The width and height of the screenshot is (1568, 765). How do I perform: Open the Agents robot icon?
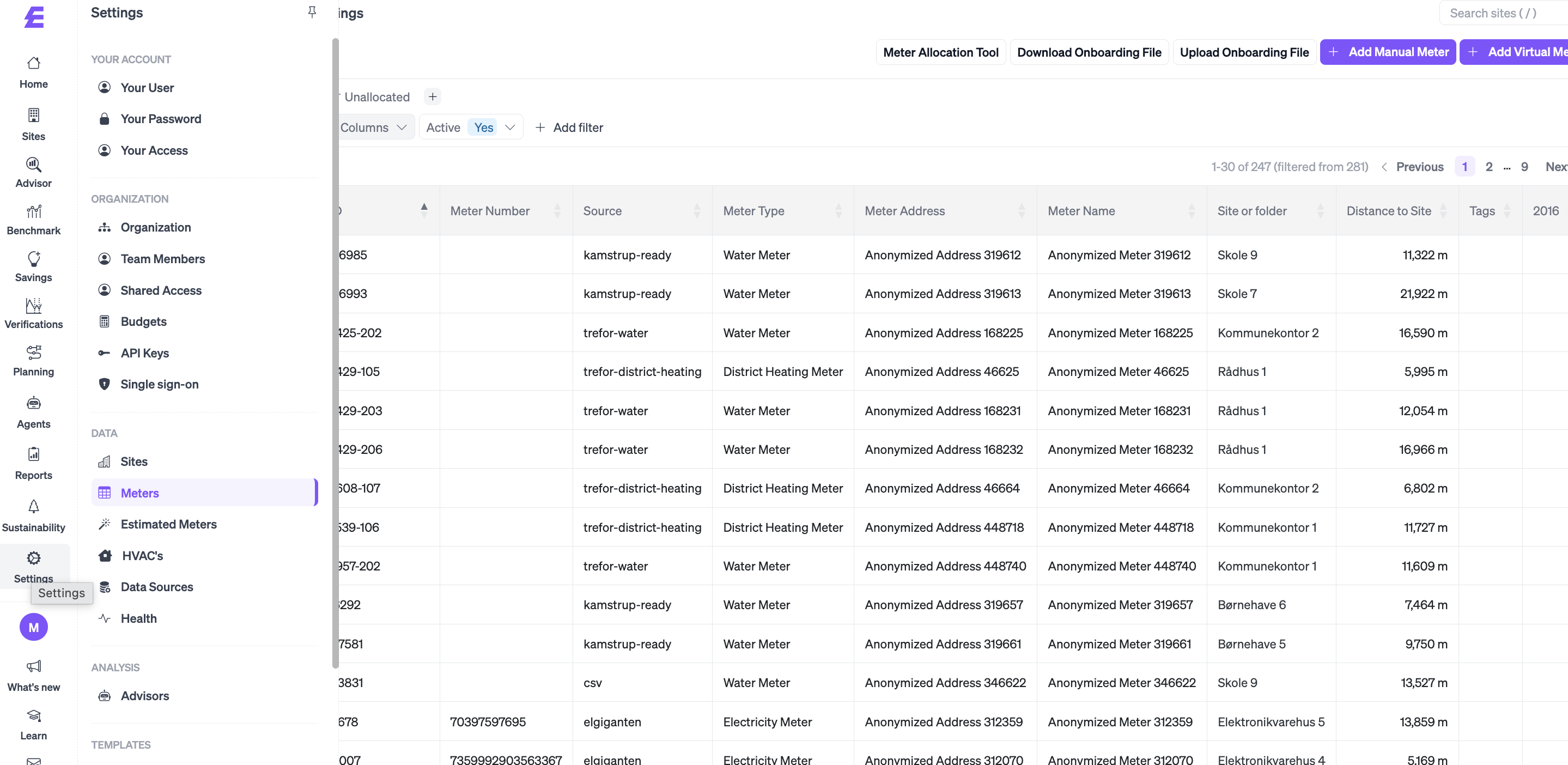[33, 404]
